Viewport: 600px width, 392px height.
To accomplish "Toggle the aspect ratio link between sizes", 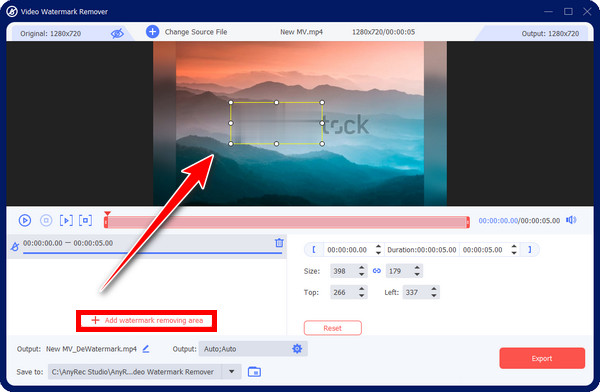I will tap(377, 271).
